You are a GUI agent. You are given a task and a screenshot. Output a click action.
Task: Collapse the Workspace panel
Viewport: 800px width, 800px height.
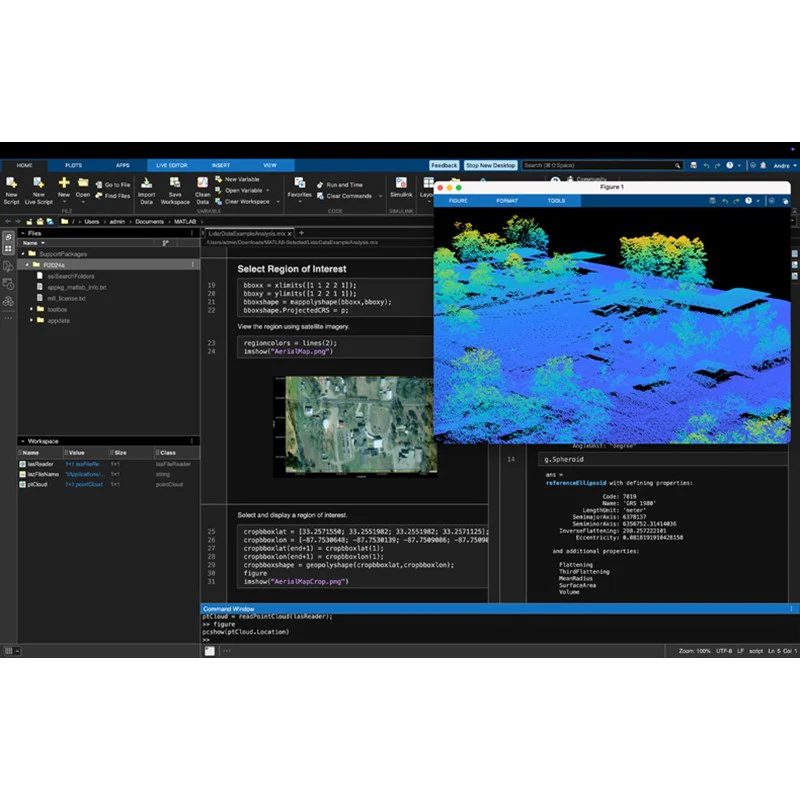tap(23, 441)
